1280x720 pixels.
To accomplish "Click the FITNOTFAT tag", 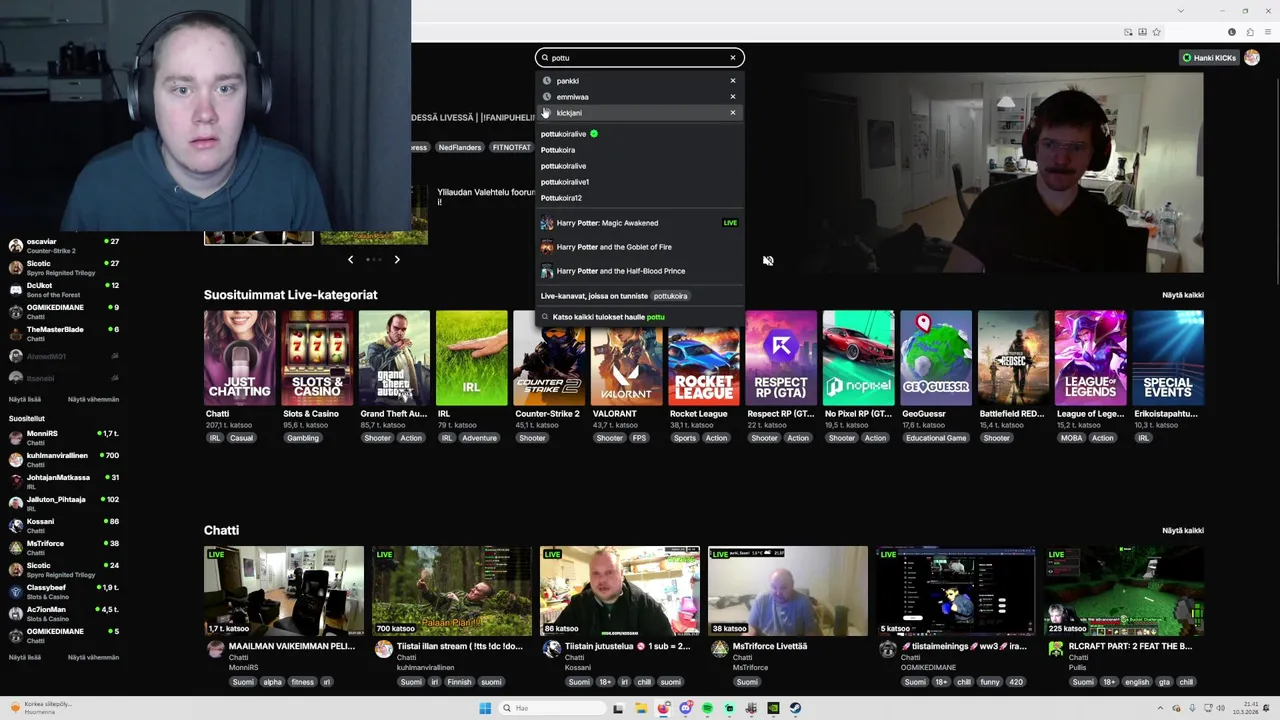I will [x=511, y=147].
